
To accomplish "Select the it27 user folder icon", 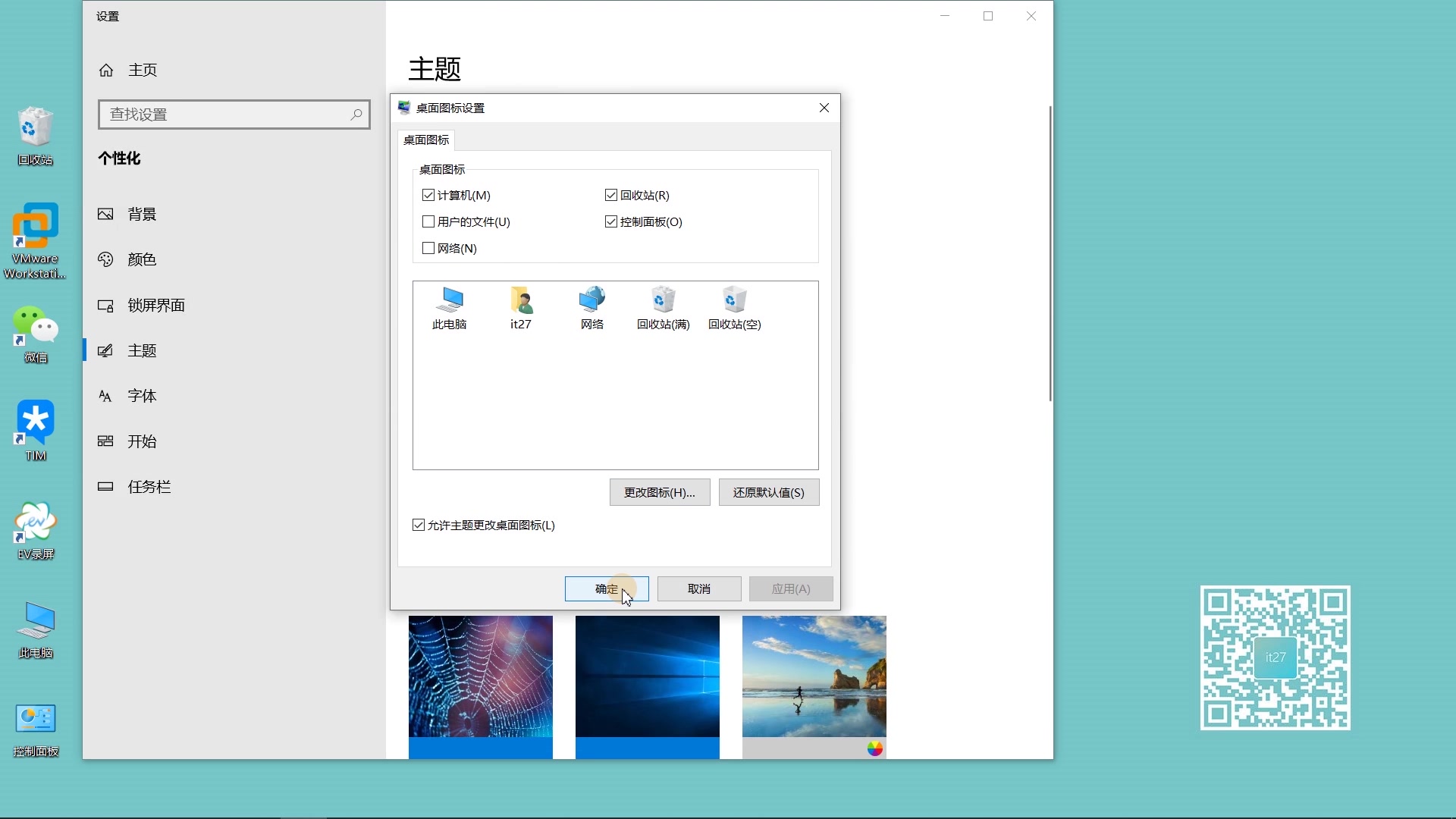I will point(520,307).
